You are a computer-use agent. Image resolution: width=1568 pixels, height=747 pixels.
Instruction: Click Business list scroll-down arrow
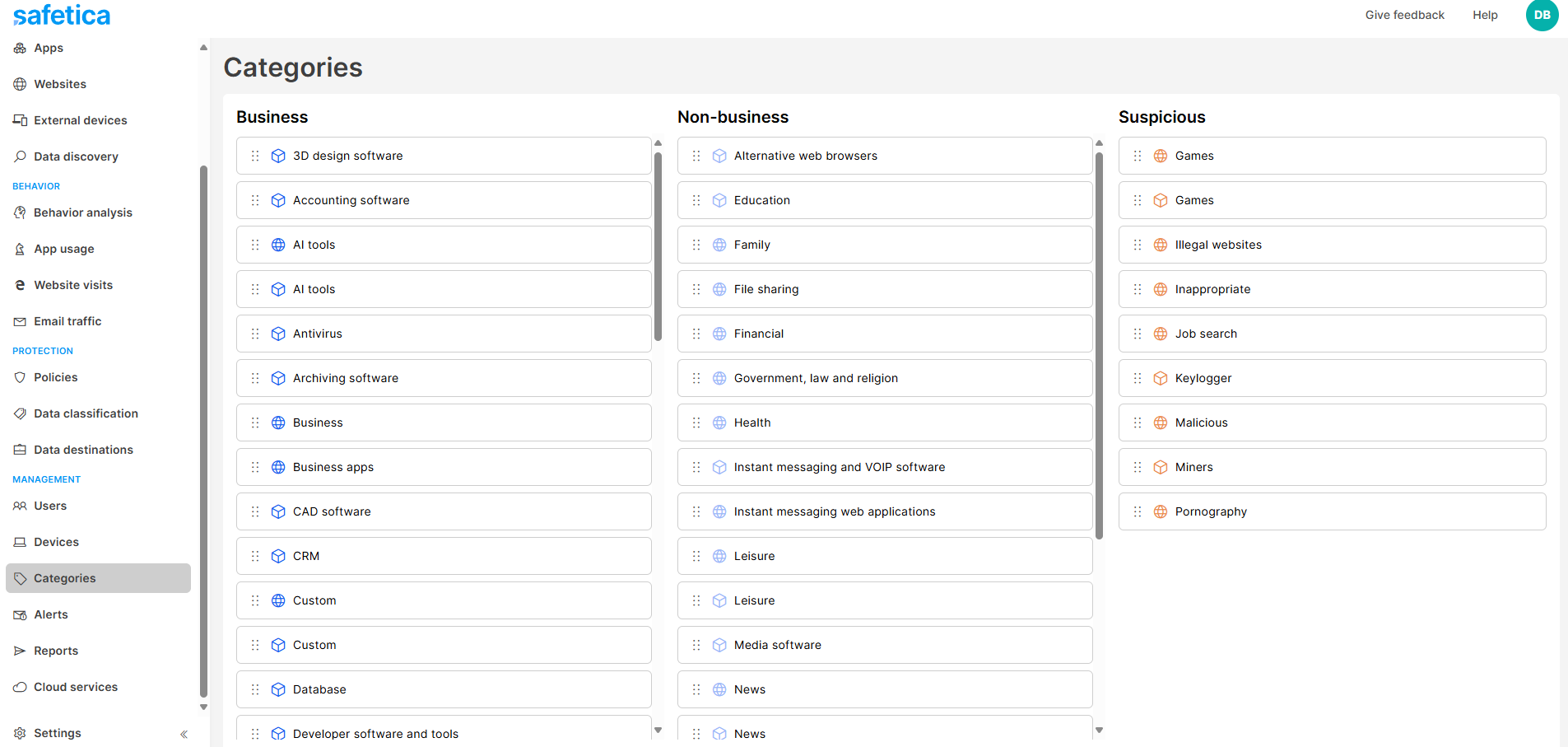point(658,730)
